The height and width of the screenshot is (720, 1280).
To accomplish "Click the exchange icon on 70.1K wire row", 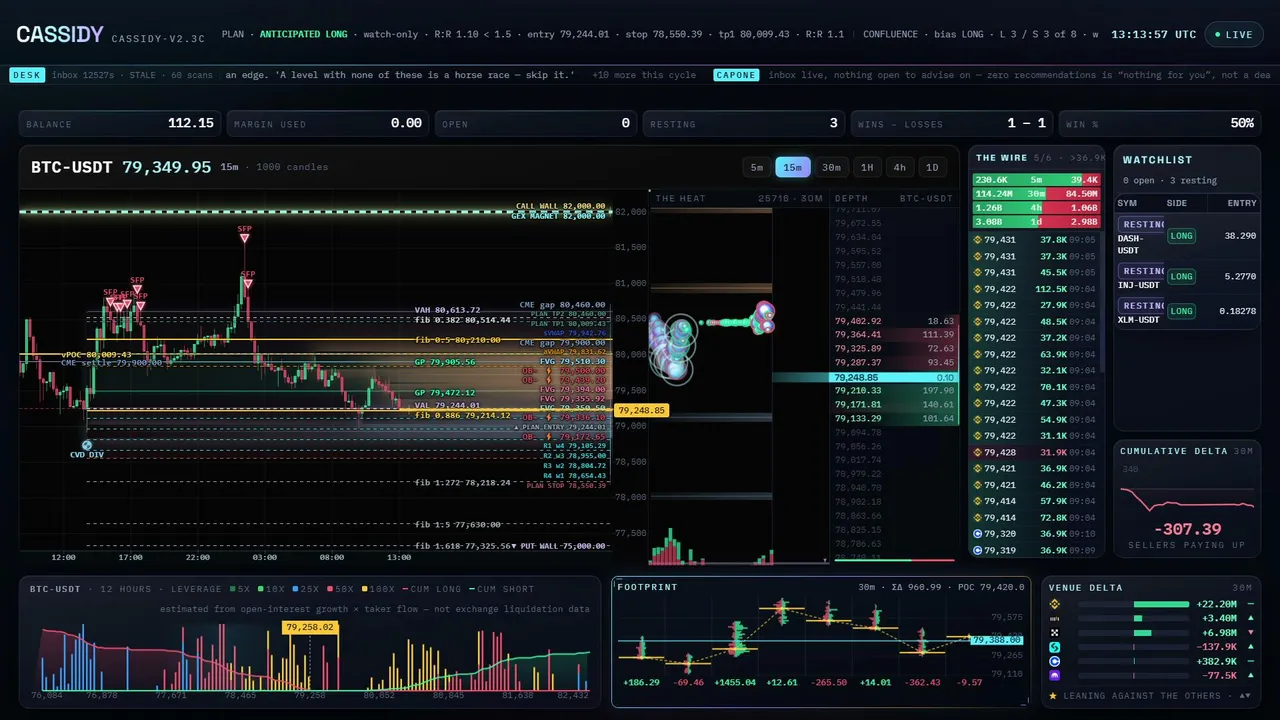I will click(978, 387).
